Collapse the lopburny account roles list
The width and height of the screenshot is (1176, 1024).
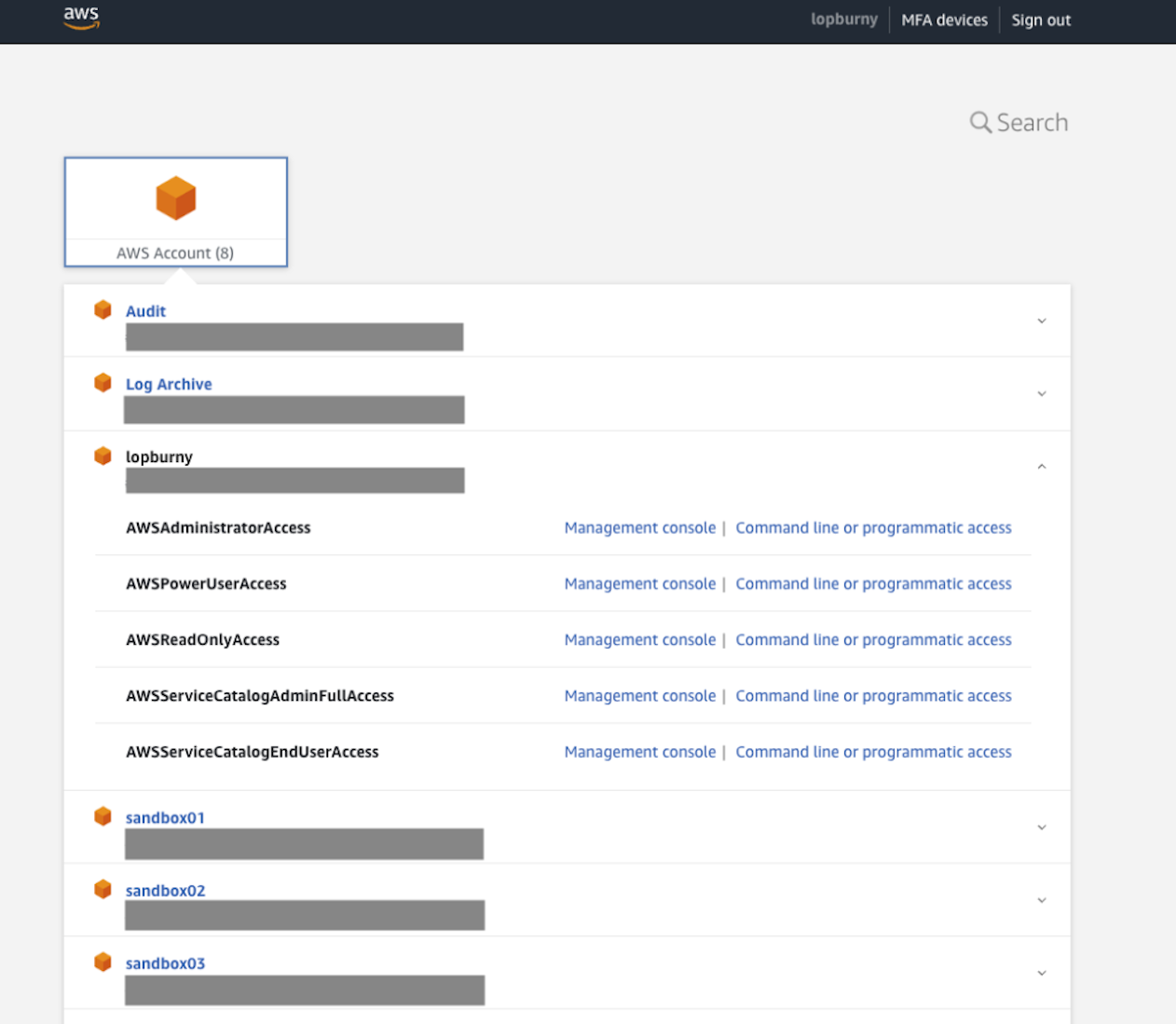click(x=1041, y=466)
